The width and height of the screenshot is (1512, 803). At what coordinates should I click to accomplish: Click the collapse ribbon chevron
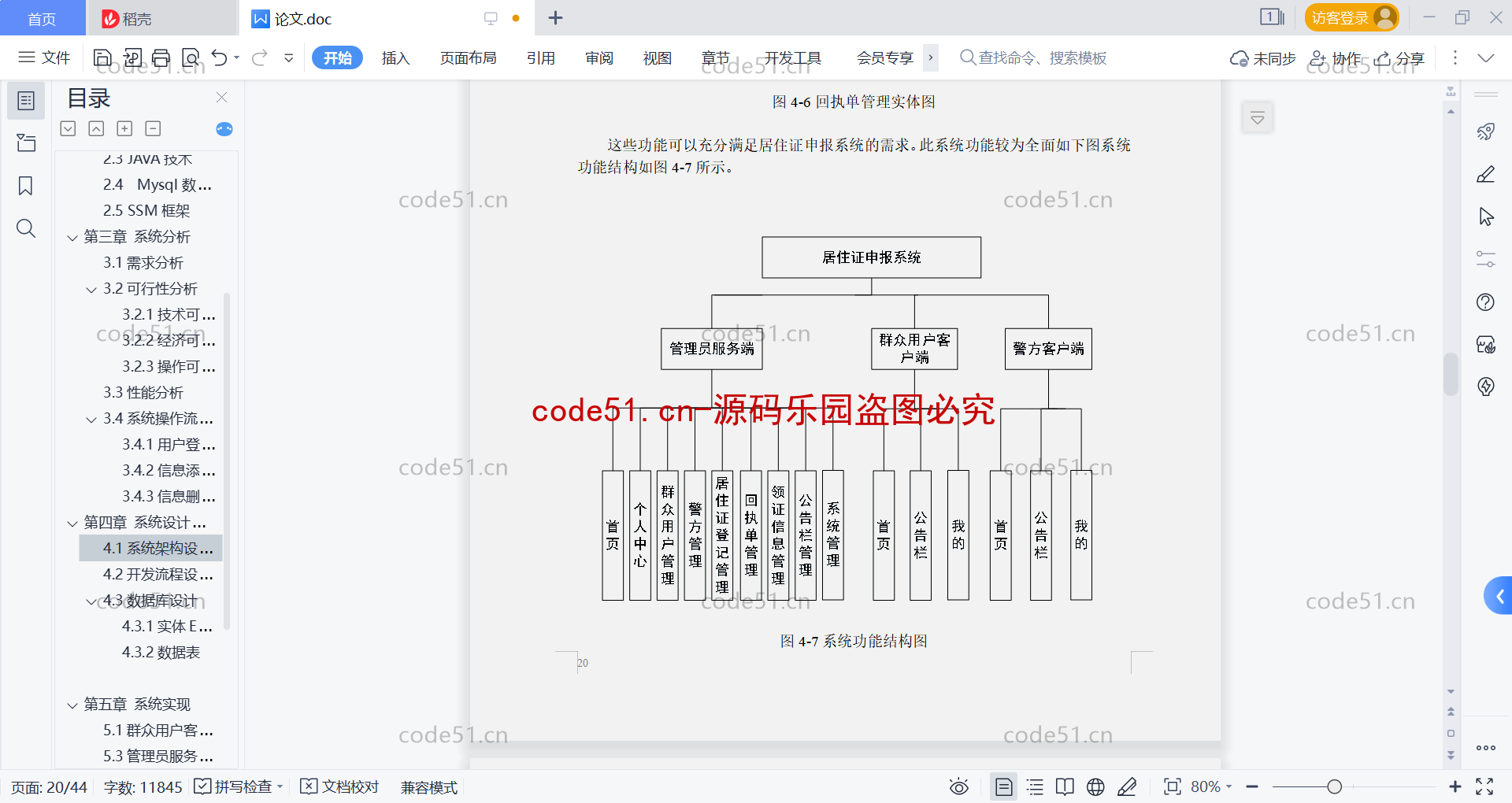[x=1486, y=58]
